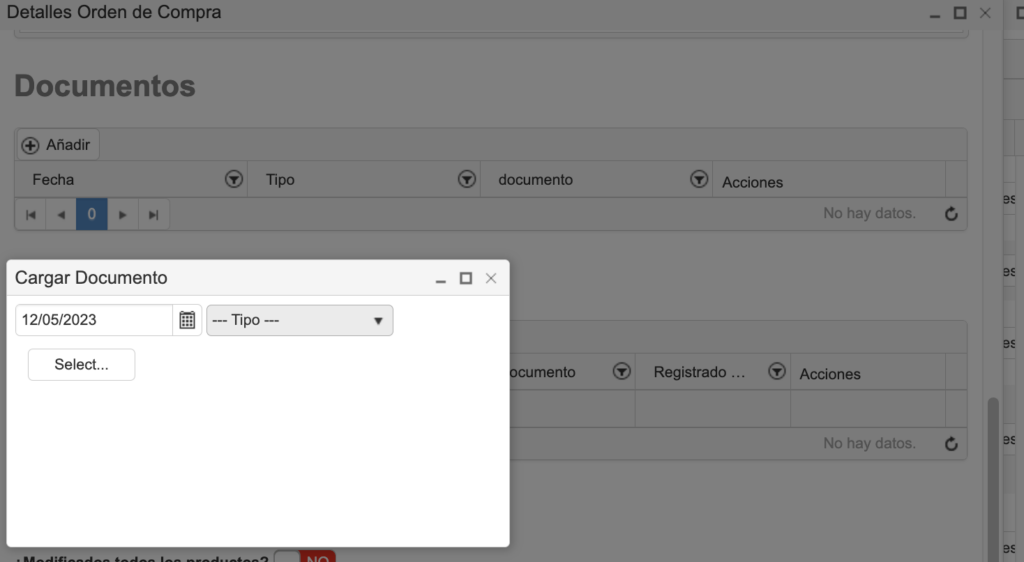
Task: Go to last page of Documentos grid
Action: coord(153,214)
